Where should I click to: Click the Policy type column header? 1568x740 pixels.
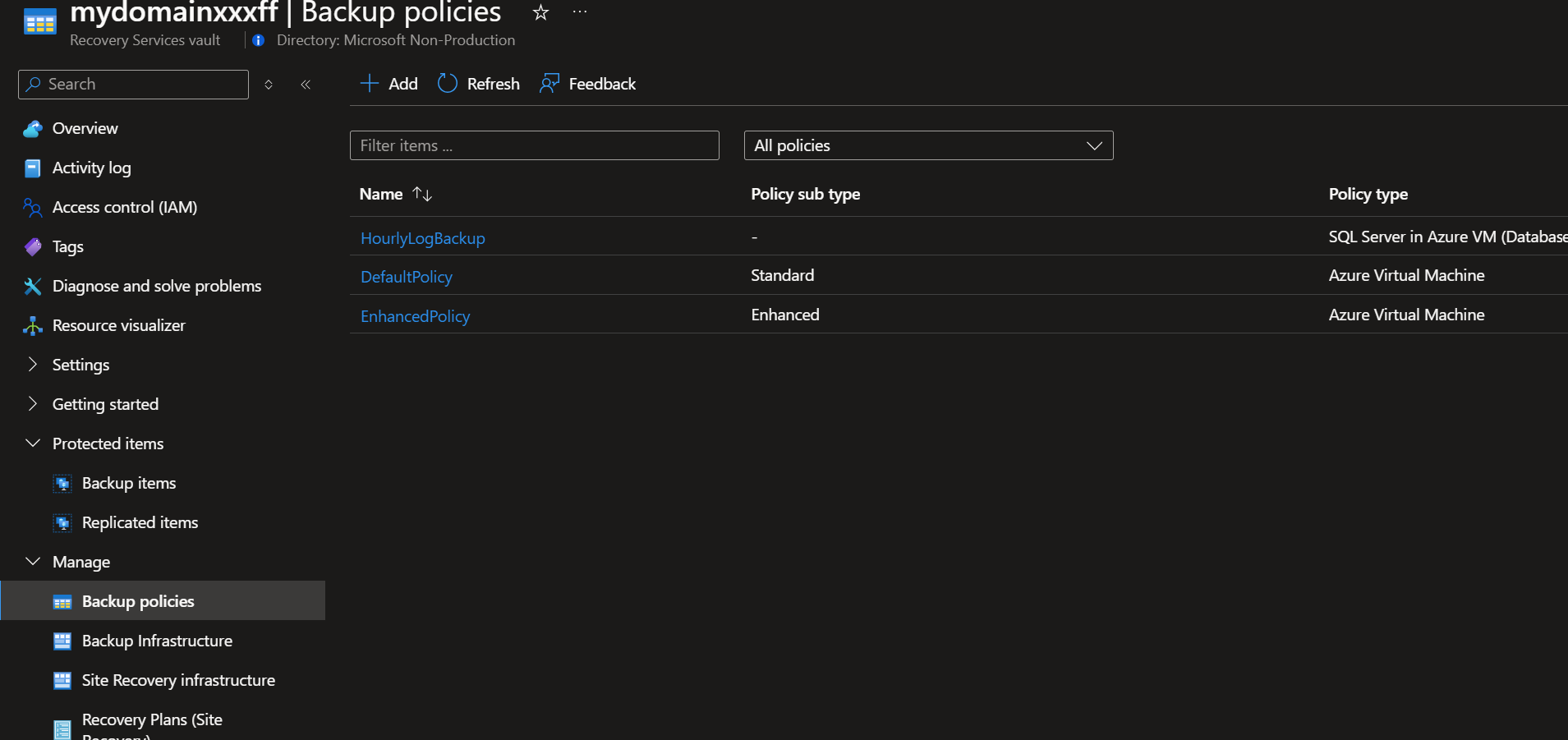click(1368, 194)
